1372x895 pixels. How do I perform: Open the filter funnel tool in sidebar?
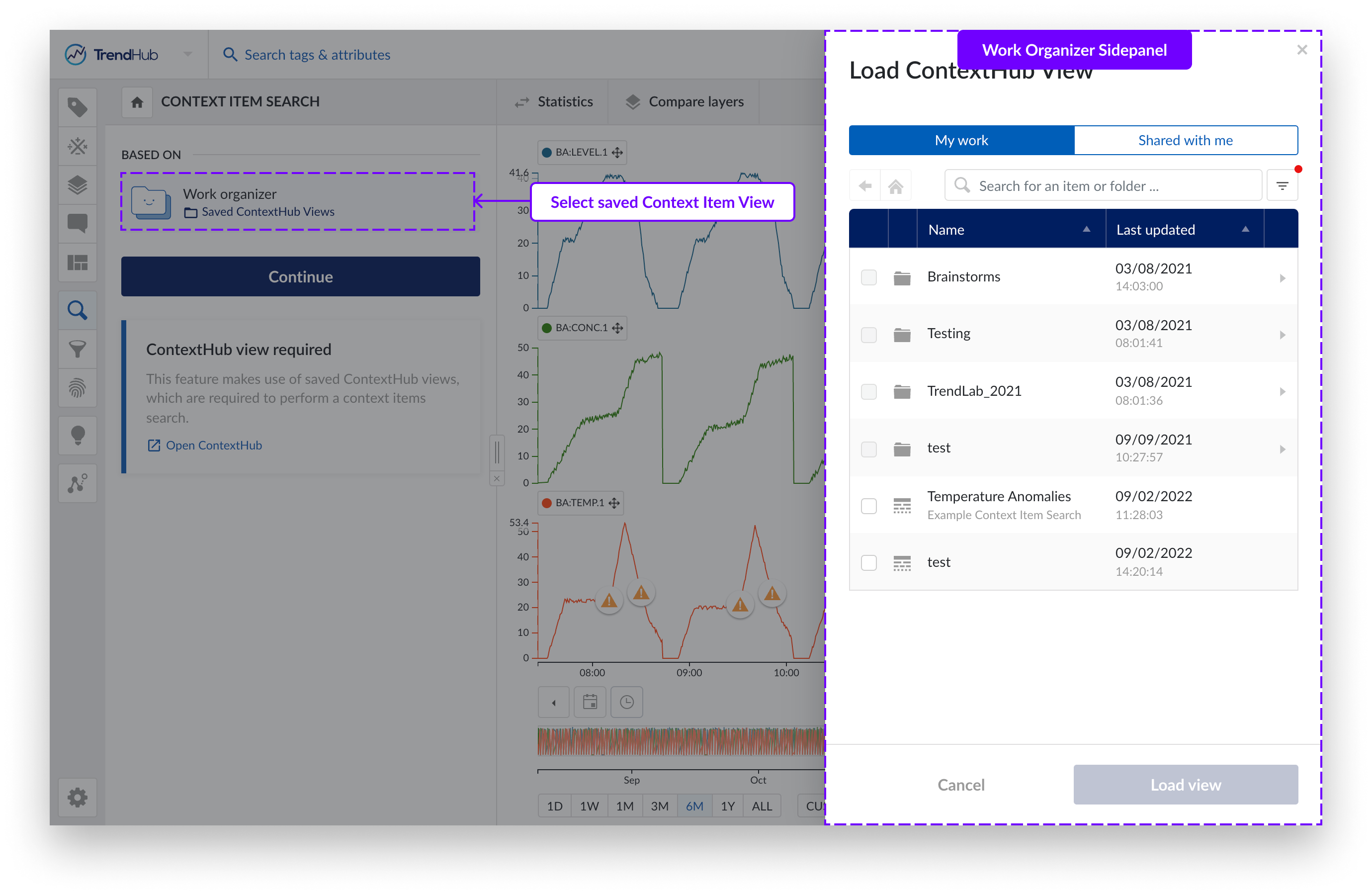[x=77, y=349]
